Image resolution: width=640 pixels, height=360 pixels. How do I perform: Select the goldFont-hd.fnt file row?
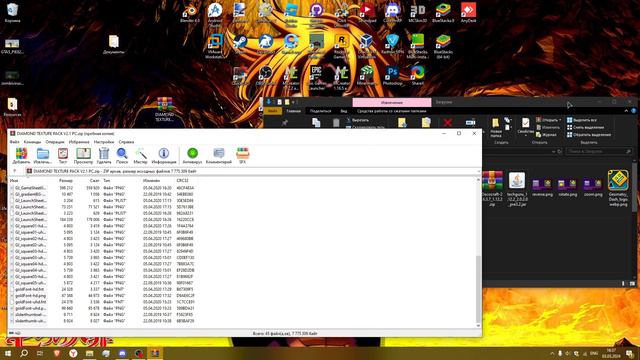click(x=102, y=289)
